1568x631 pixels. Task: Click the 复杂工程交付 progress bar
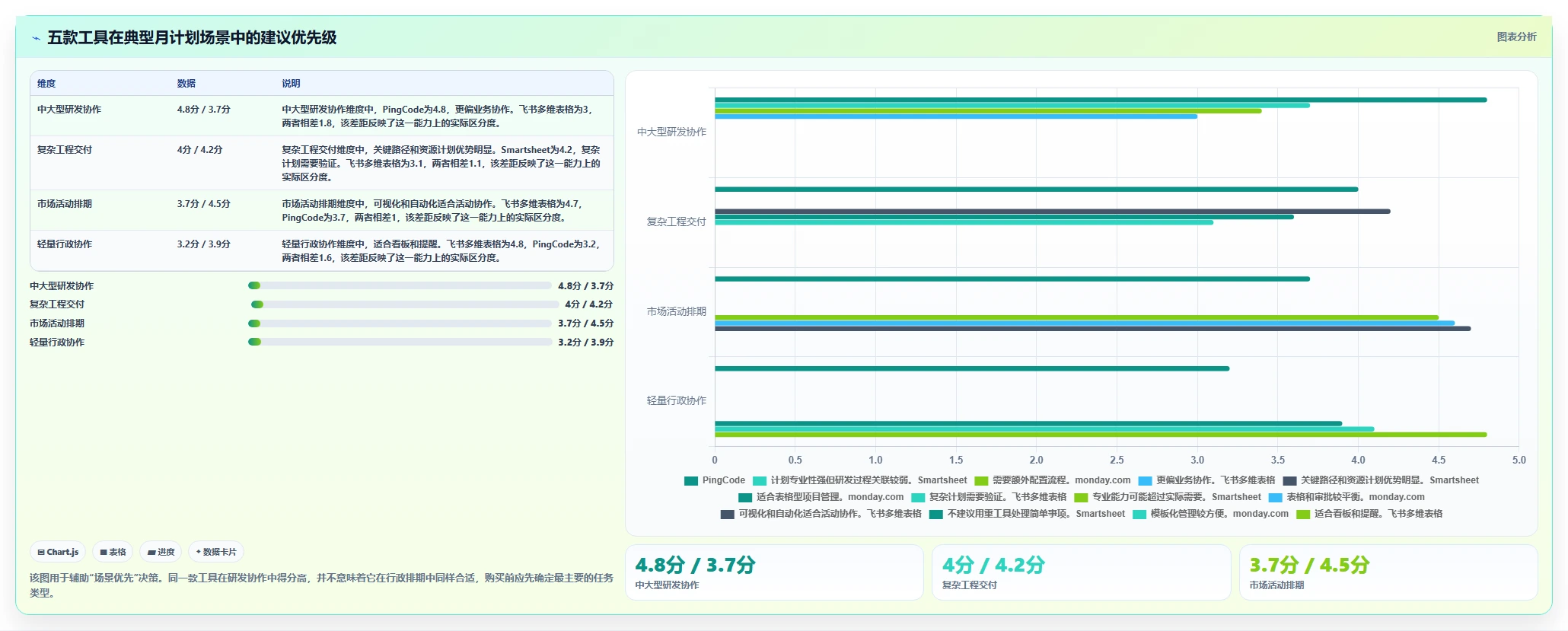405,304
